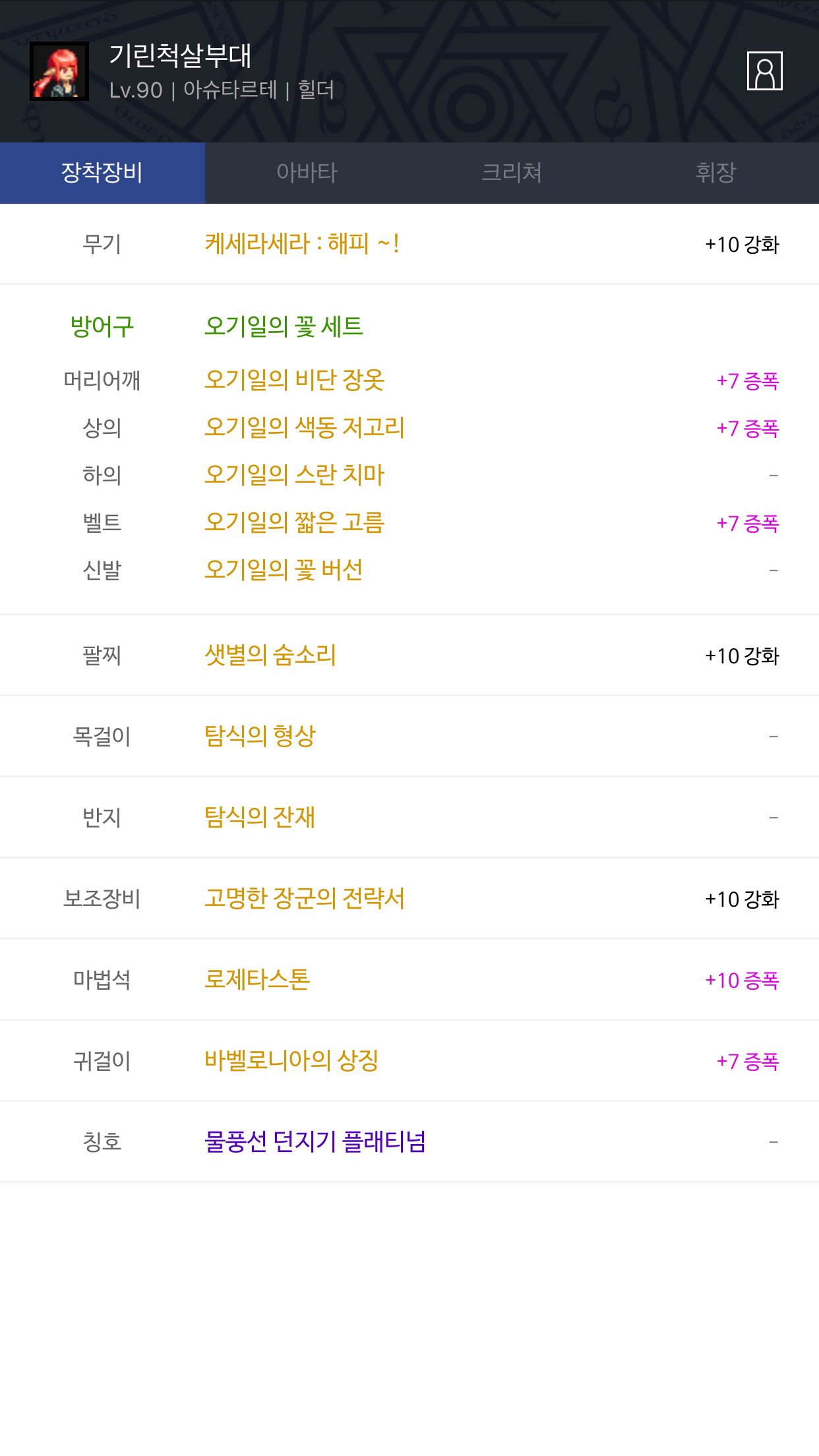Open the 오기일의 짧은 고름 belt
This screenshot has height=1456, width=819.
point(294,522)
